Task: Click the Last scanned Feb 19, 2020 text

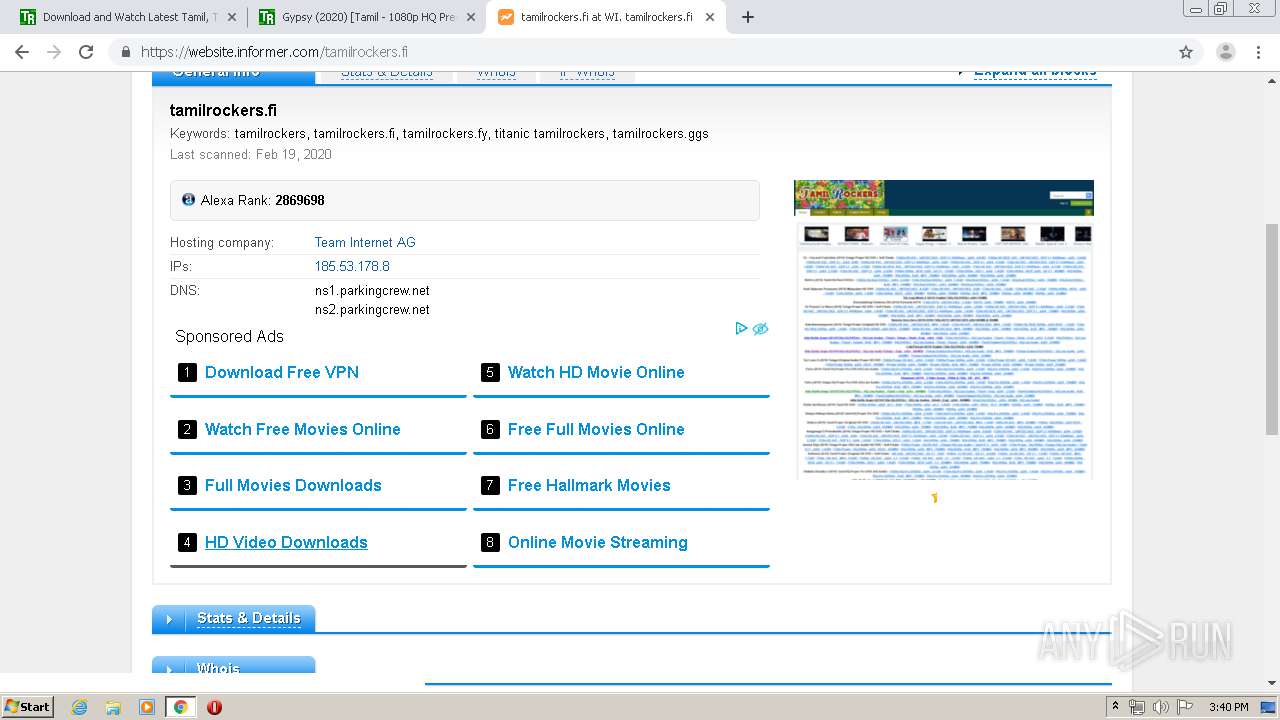Action: (x=251, y=154)
